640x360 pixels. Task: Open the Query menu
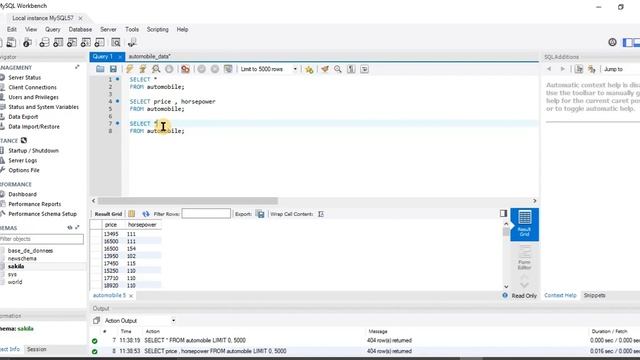(53, 29)
